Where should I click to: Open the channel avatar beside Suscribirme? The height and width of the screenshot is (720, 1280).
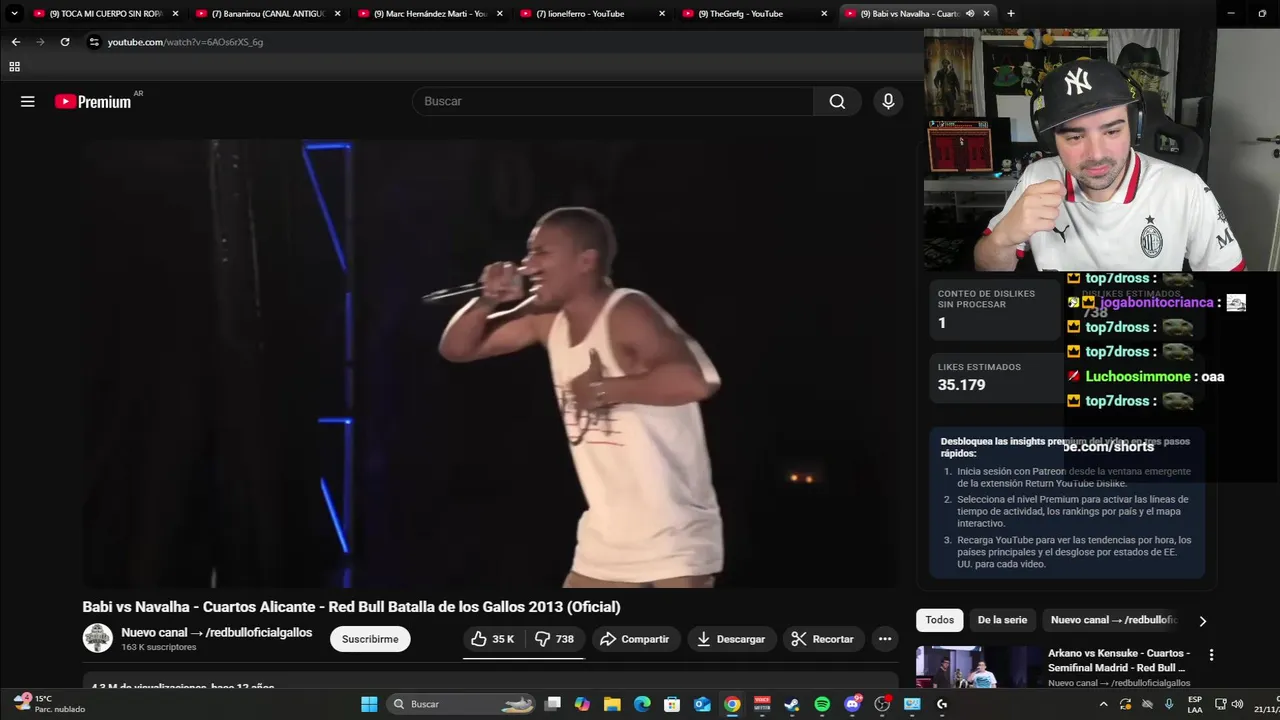[x=98, y=638]
